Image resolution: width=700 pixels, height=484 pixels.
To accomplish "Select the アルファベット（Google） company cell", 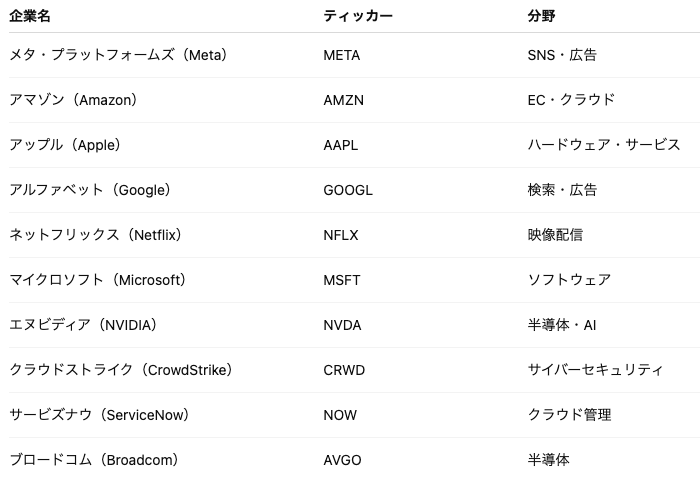I will point(90,190).
